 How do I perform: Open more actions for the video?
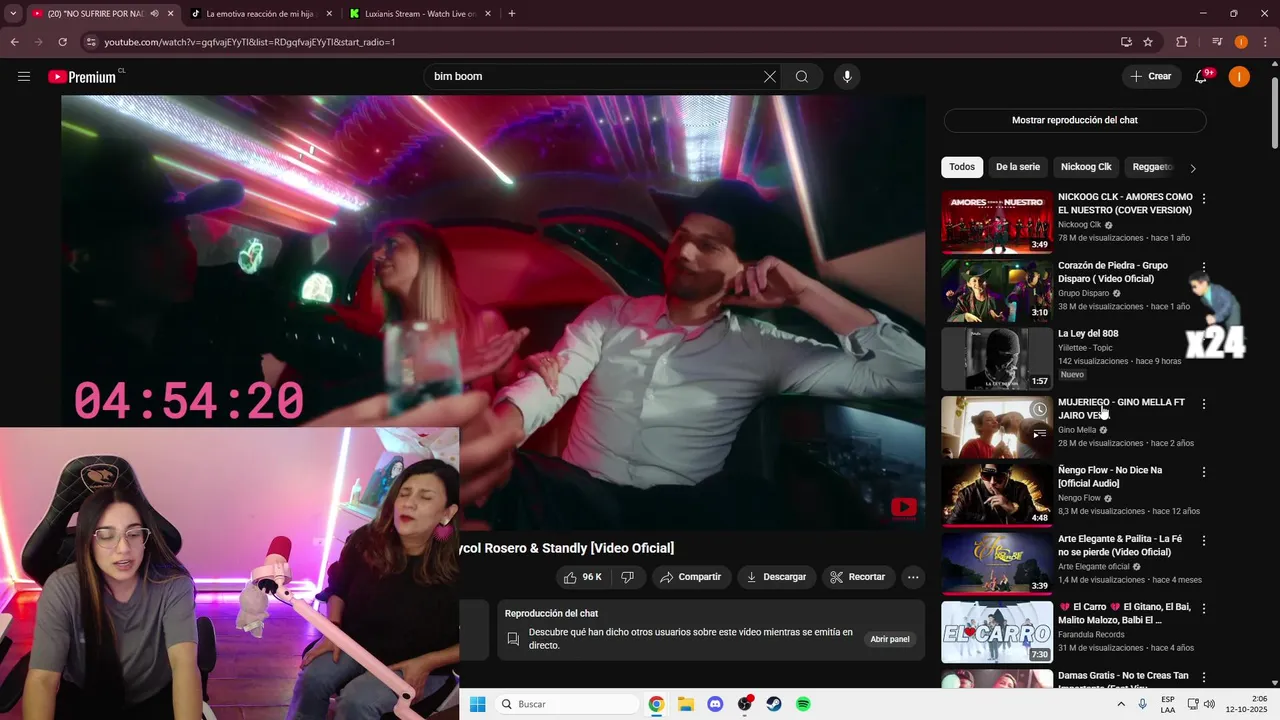pyautogui.click(x=912, y=577)
